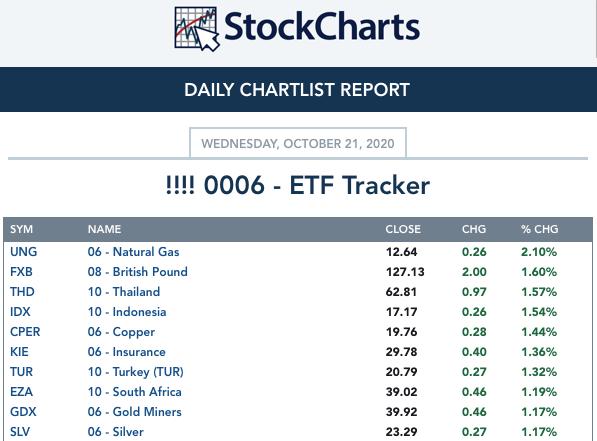Screen dimensions: 597x441
Task: Open the 06 - Gold Miners entry
Action: [x=135, y=412]
